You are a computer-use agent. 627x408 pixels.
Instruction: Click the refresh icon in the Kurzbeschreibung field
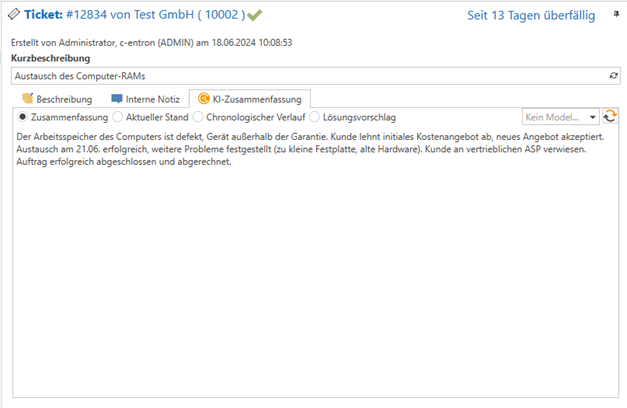(613, 76)
